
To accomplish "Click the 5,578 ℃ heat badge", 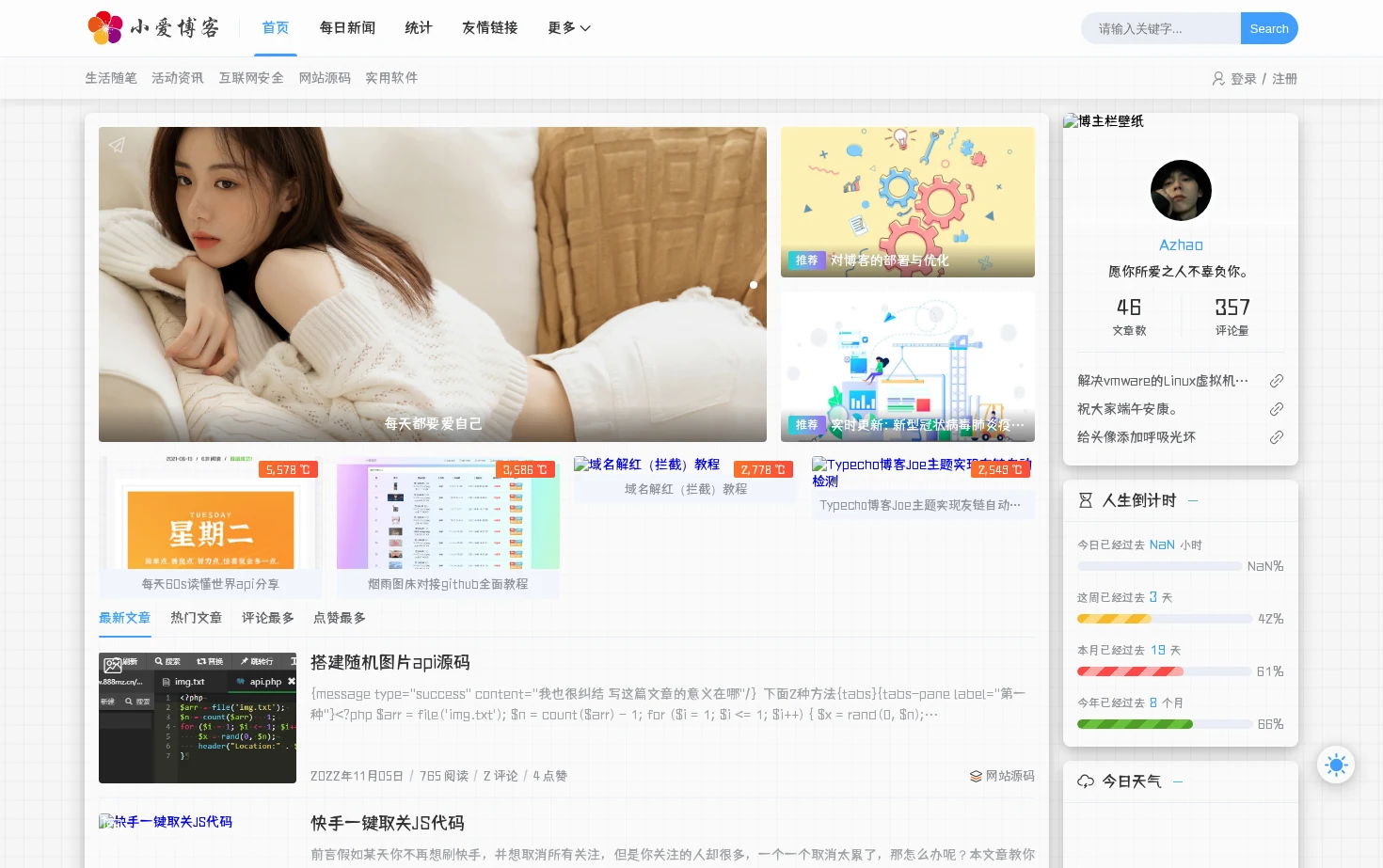I will (x=288, y=469).
